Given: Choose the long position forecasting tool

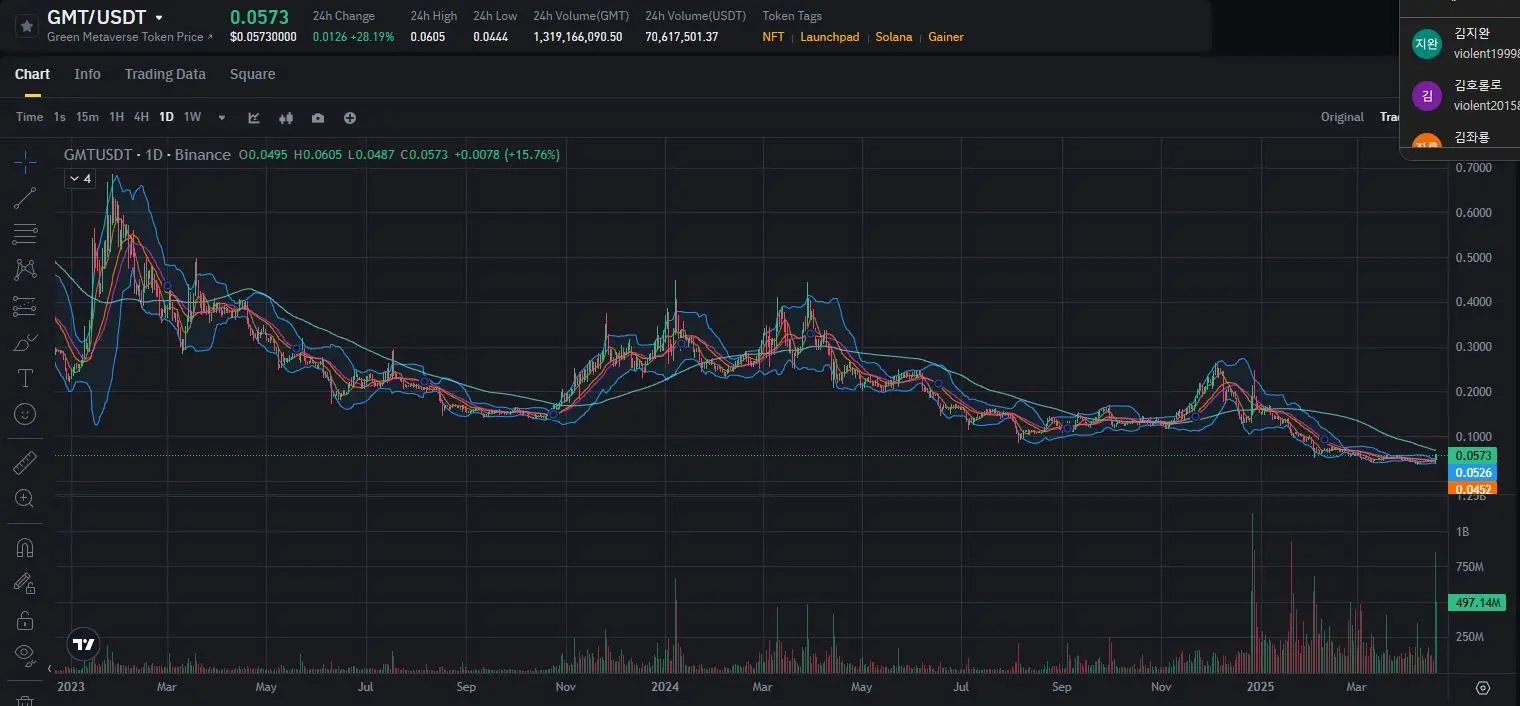Looking at the screenshot, I should click(x=25, y=306).
